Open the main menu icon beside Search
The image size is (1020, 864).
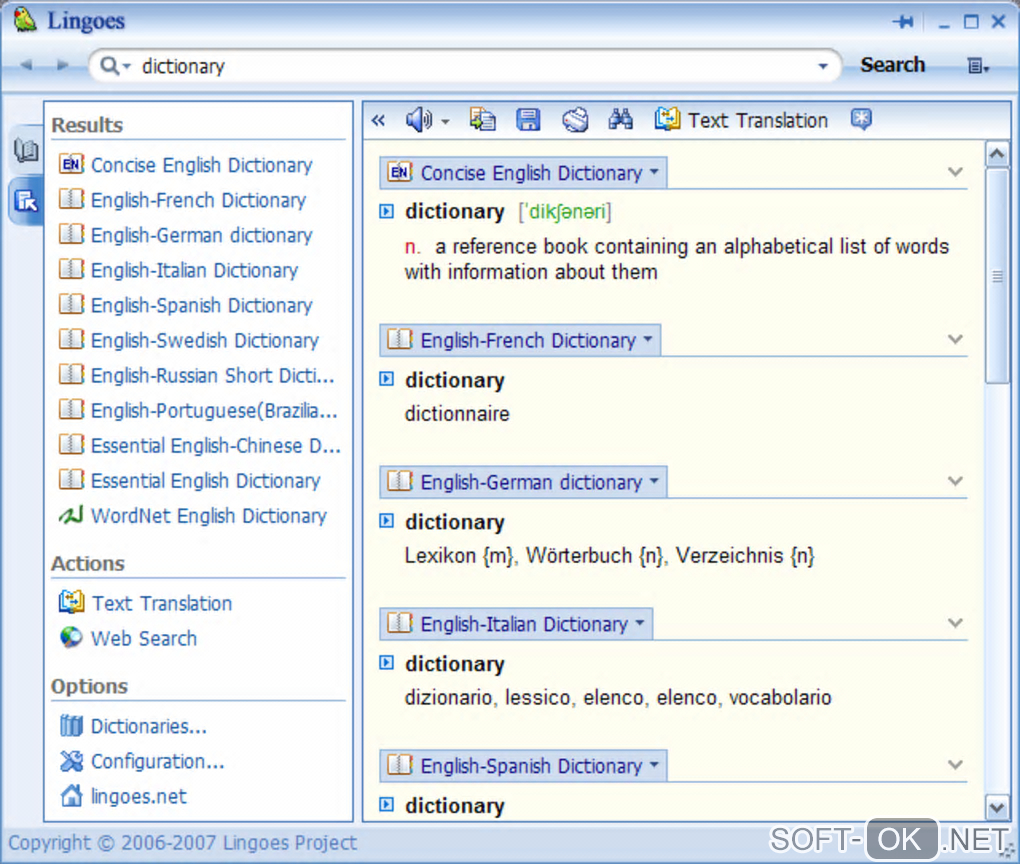pos(978,66)
